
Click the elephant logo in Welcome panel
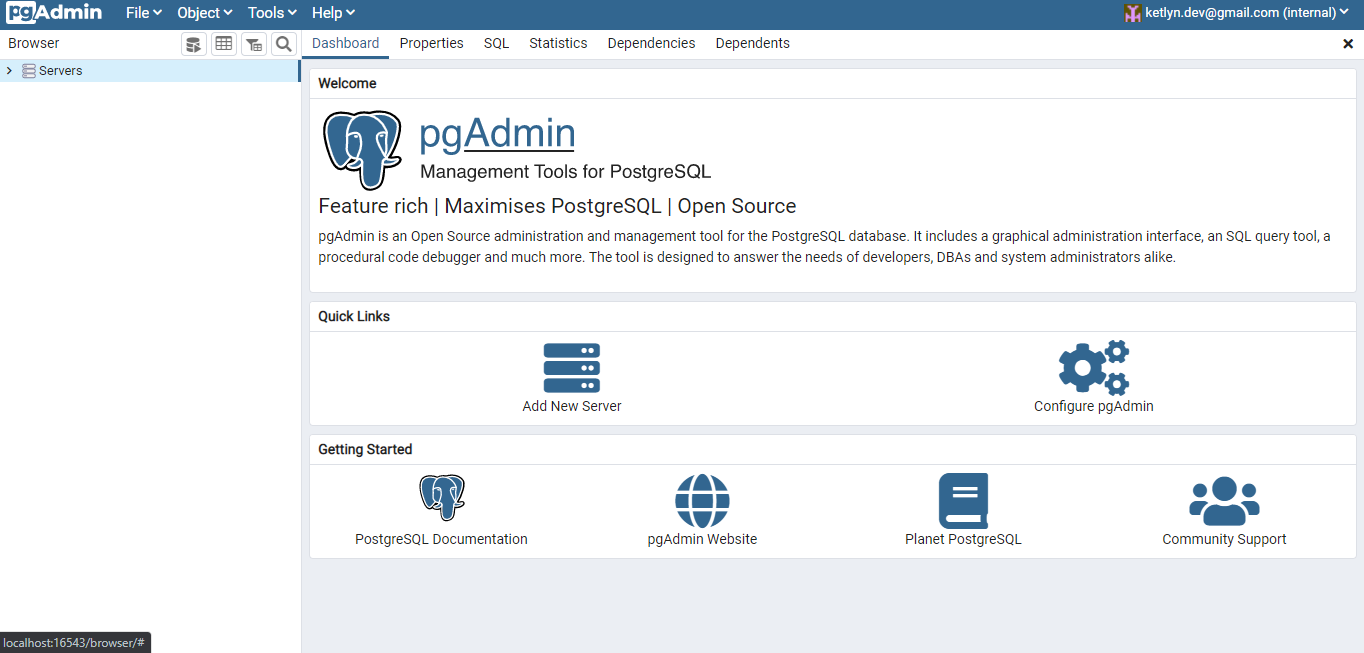(362, 150)
